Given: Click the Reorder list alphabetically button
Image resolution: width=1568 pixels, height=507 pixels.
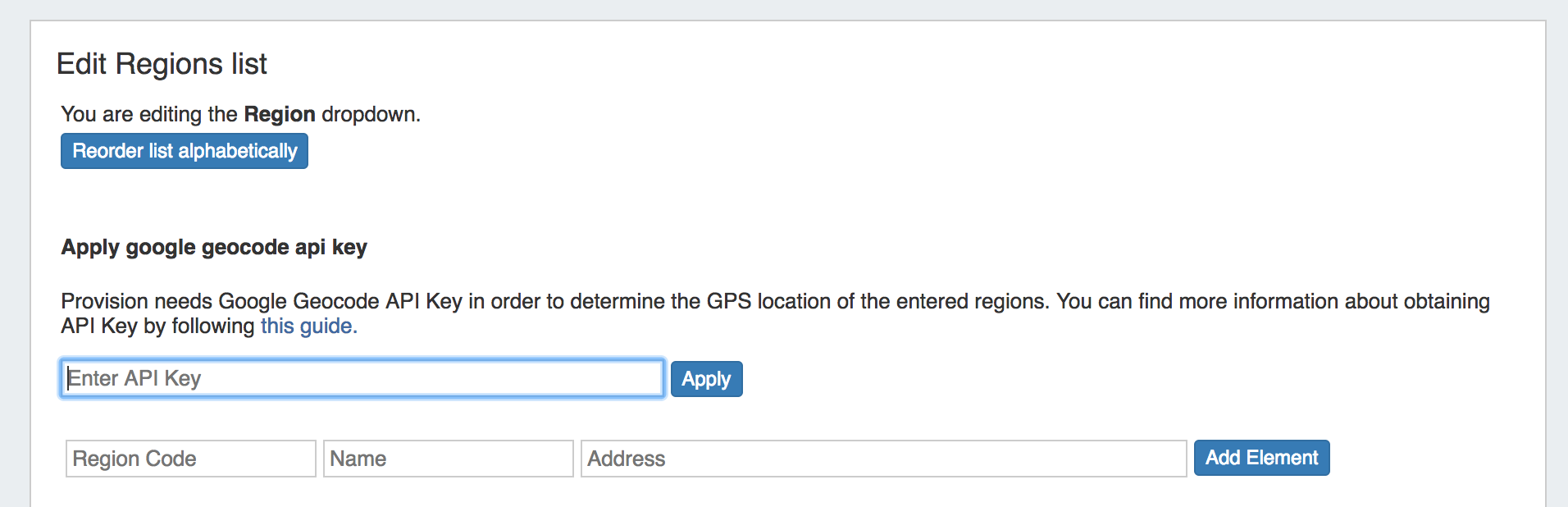Looking at the screenshot, I should point(185,151).
